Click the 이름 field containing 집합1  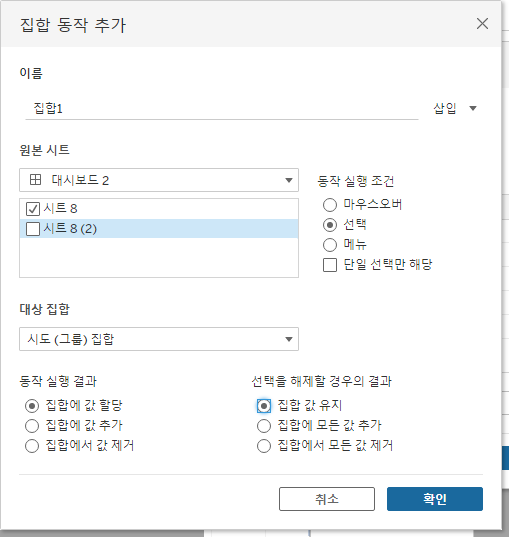(222, 109)
